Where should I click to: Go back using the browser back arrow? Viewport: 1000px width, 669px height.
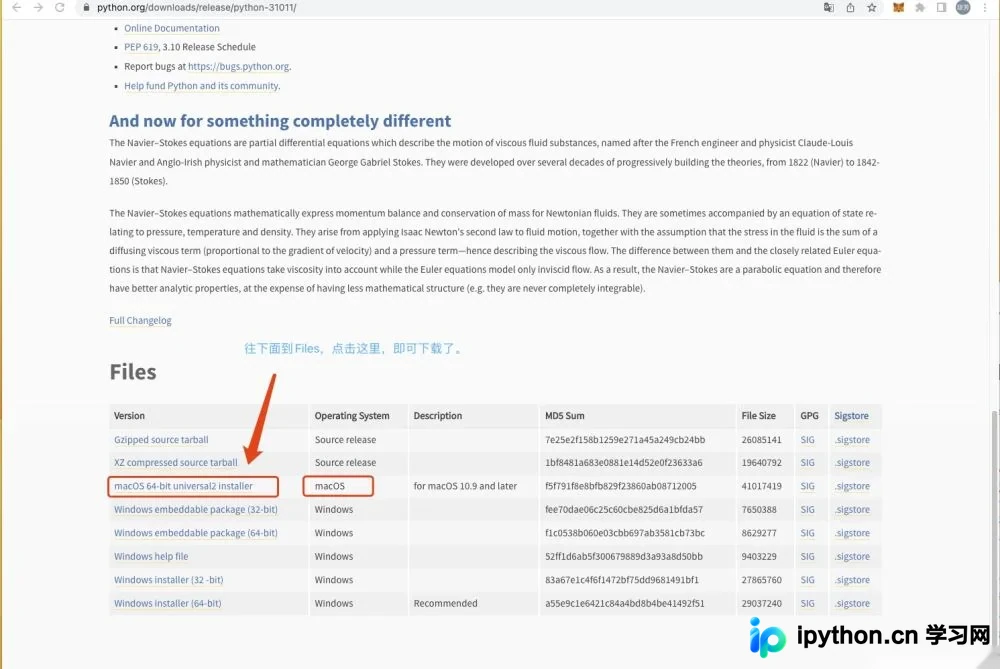(17, 8)
